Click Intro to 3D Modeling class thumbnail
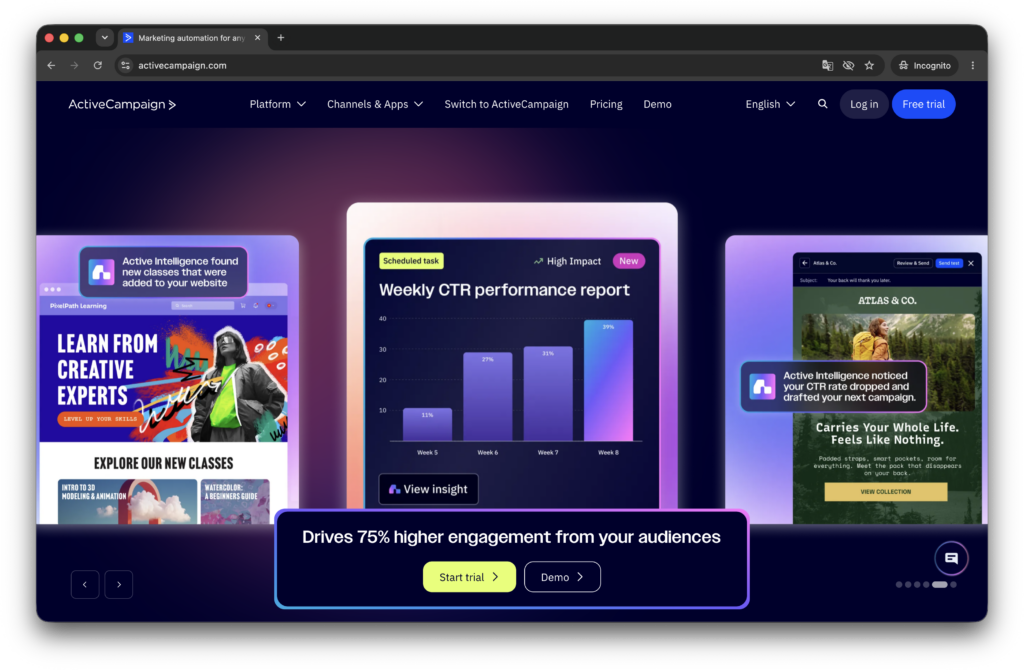This screenshot has width=1024, height=670. click(x=127, y=502)
